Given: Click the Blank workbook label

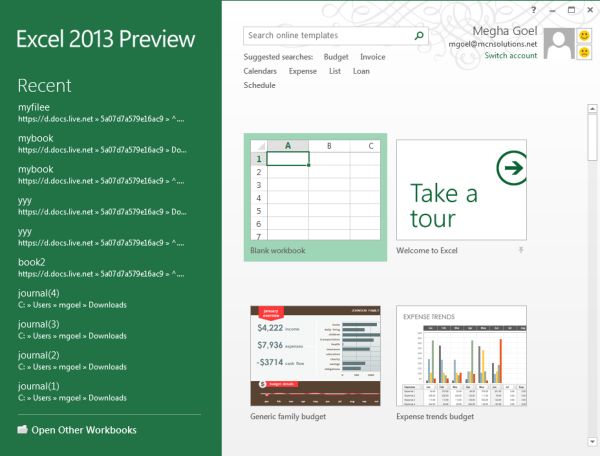Looking at the screenshot, I should (x=278, y=251).
